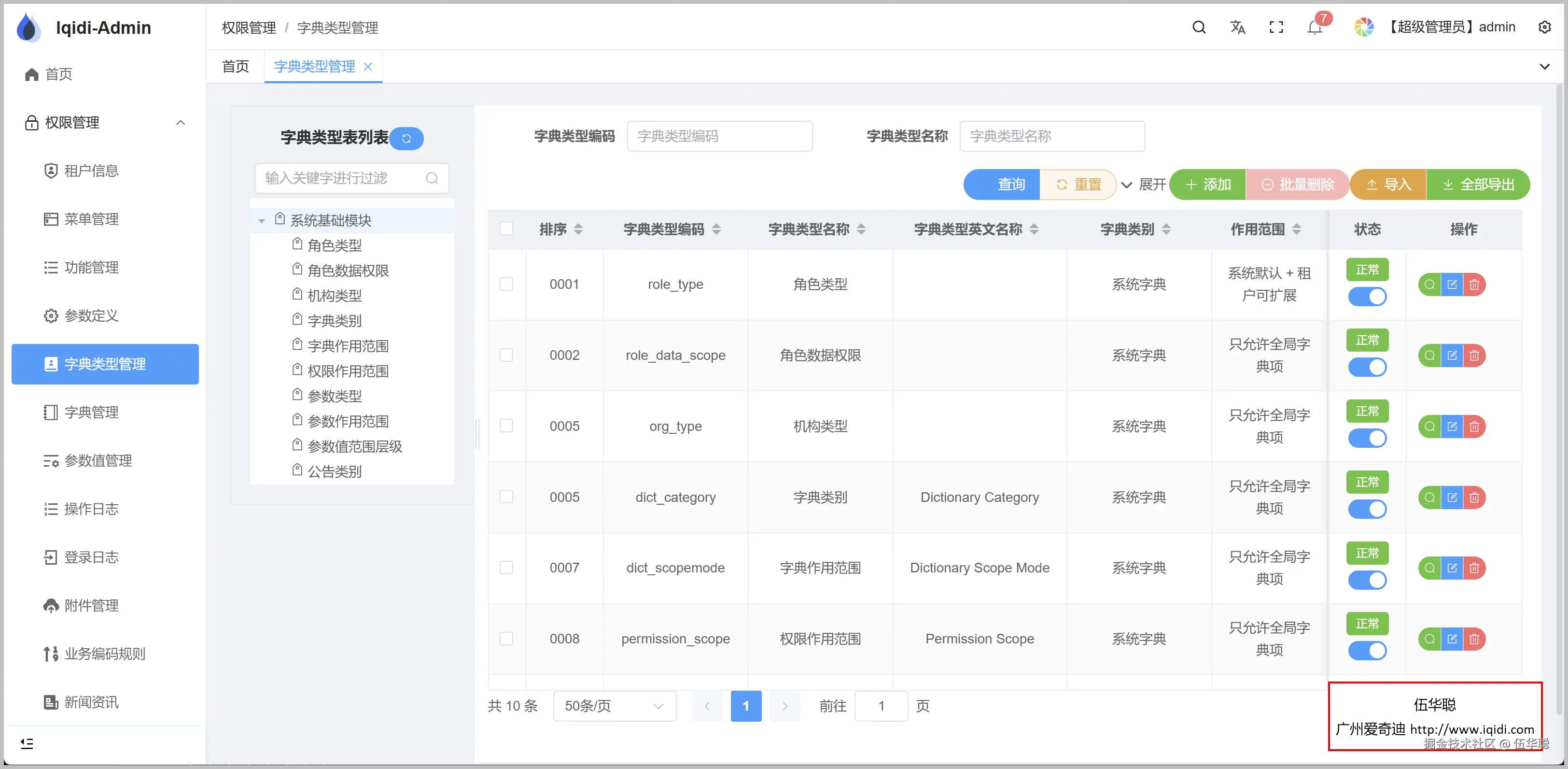Focus the 字典类型名称 input field
This screenshot has width=1568, height=769.
click(1052, 136)
